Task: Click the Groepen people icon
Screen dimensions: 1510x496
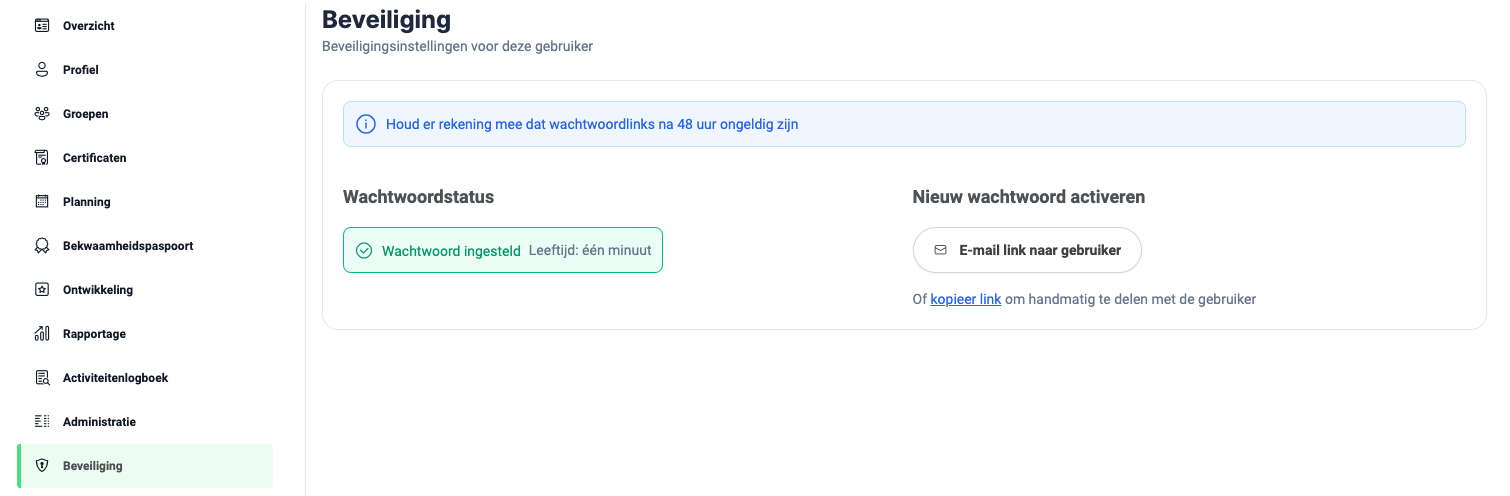Action: pos(42,114)
